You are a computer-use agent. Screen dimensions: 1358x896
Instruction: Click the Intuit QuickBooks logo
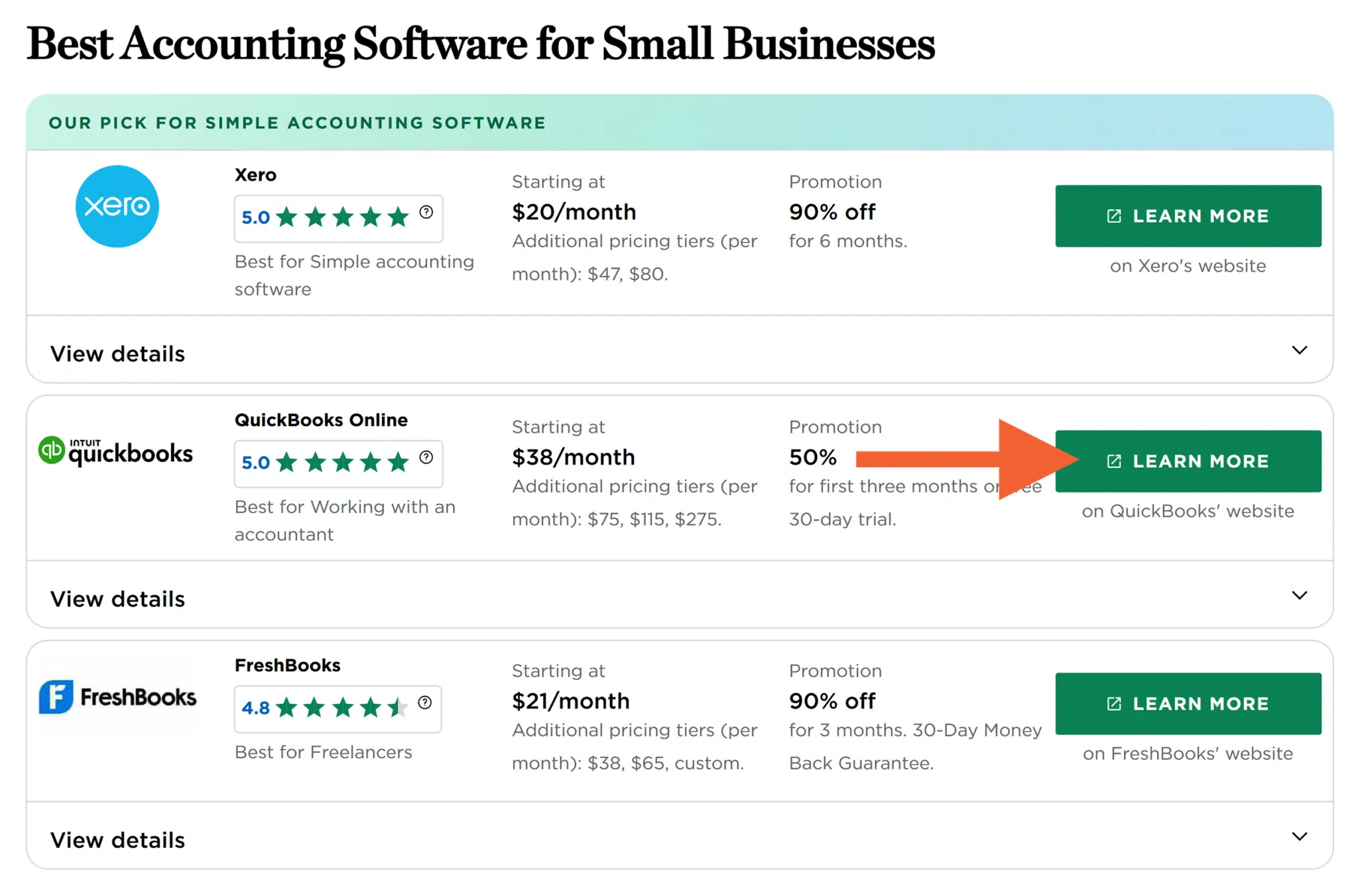tap(117, 451)
